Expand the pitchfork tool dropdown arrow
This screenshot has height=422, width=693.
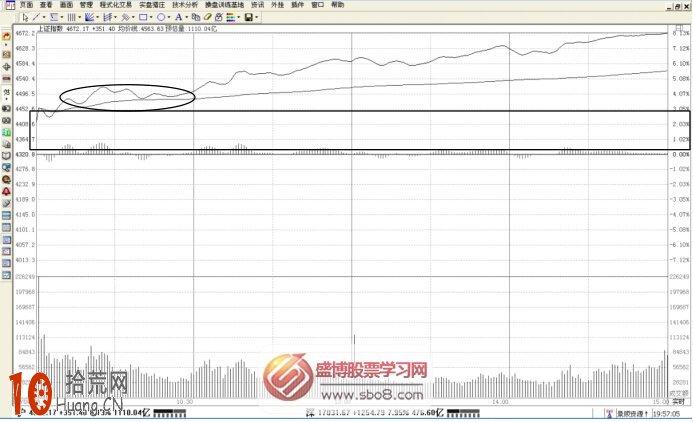click(x=115, y=17)
